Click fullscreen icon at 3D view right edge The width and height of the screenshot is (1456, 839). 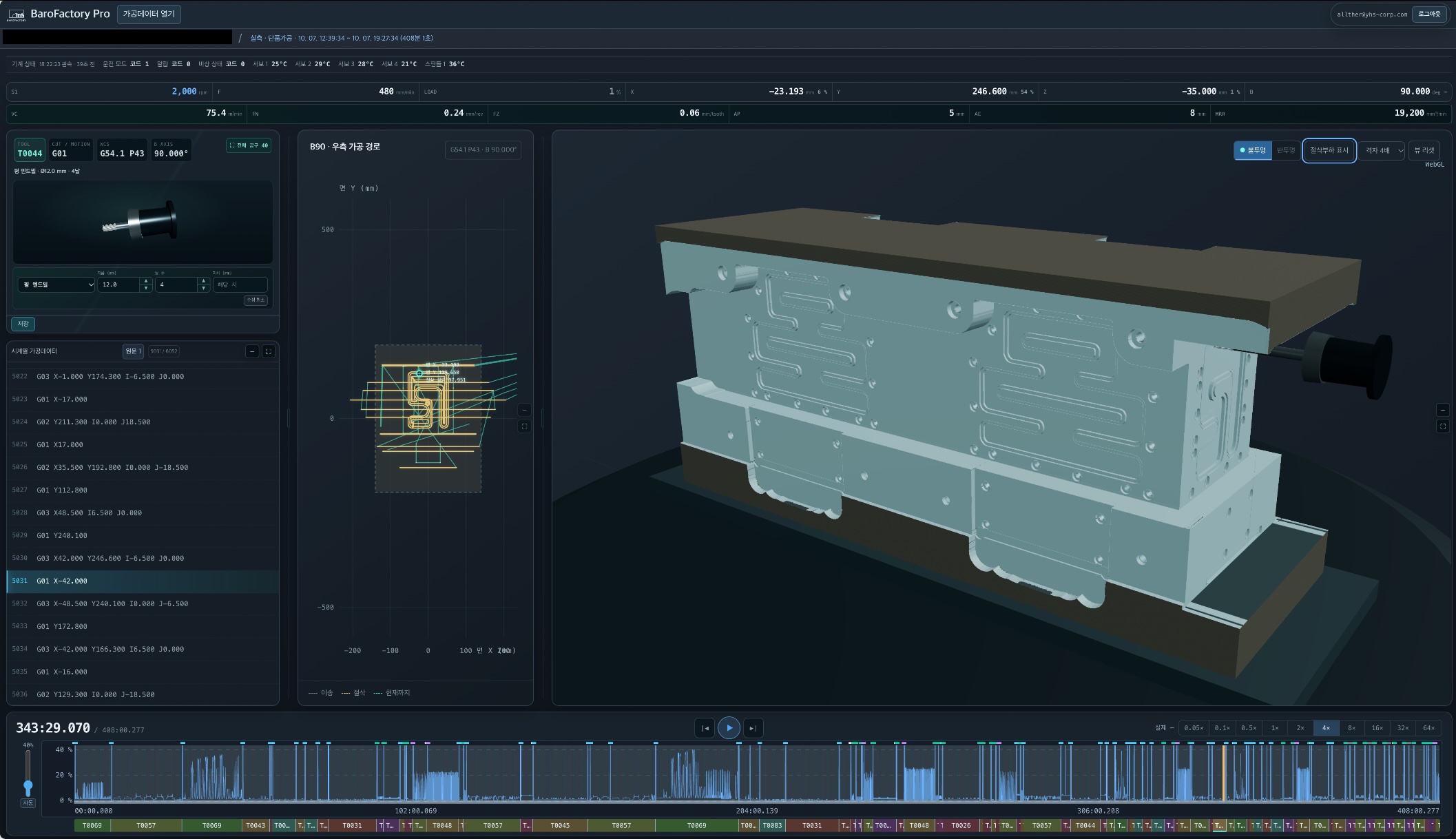pyautogui.click(x=1443, y=426)
